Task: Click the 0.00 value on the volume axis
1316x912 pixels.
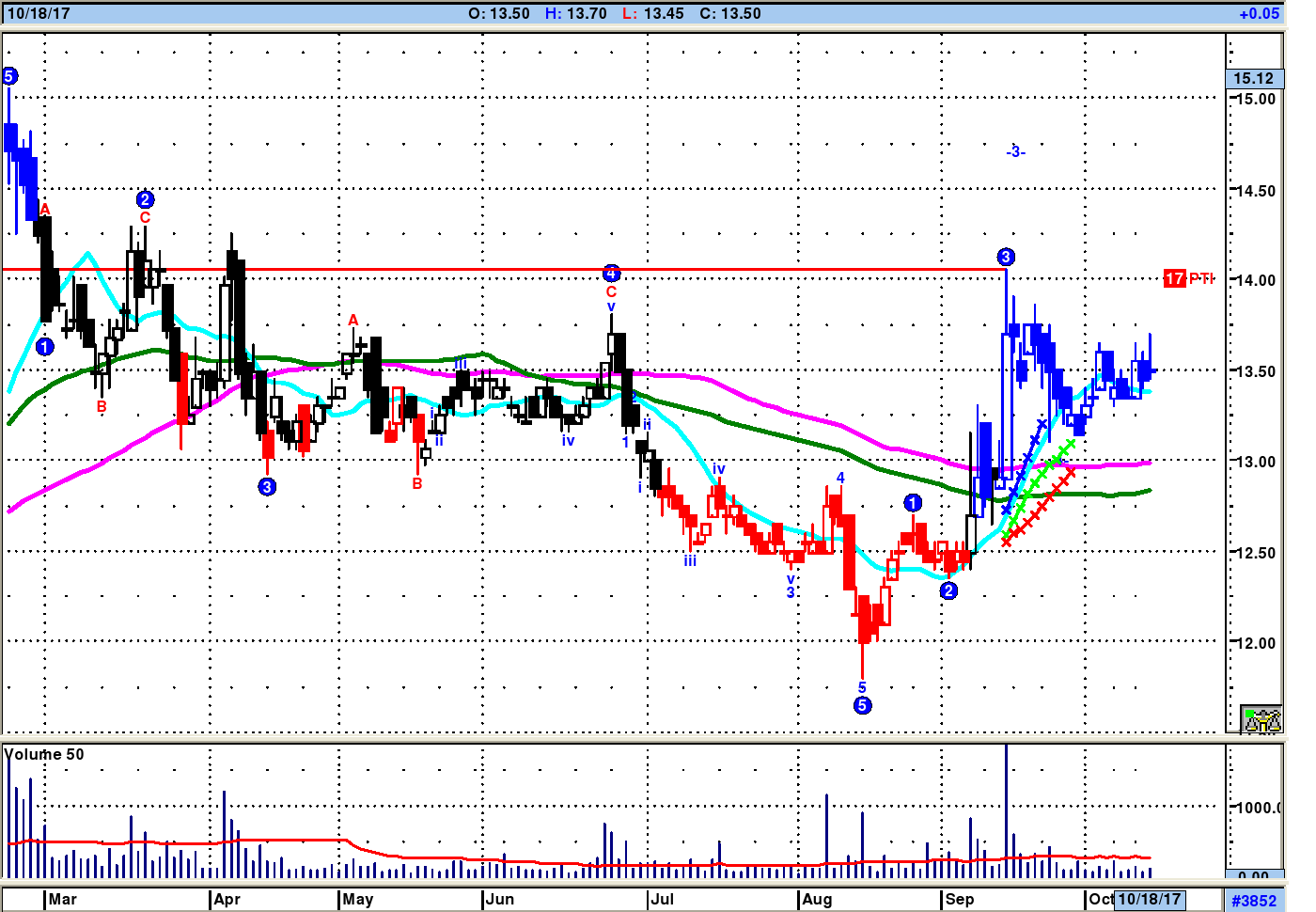Action: [1253, 875]
